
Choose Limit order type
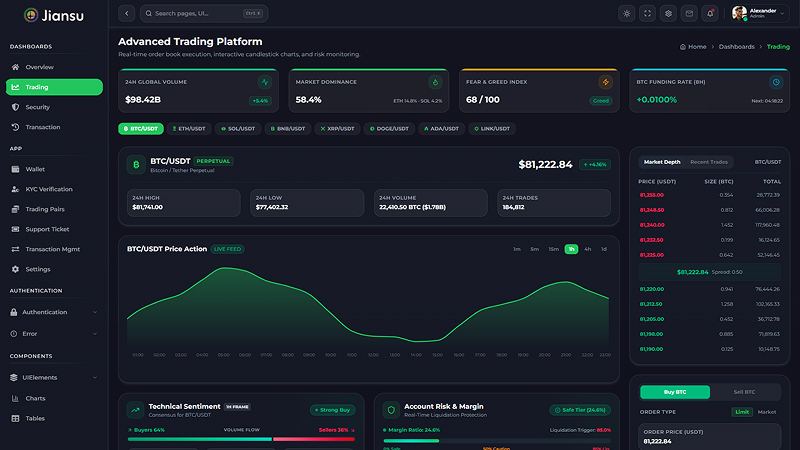point(742,412)
